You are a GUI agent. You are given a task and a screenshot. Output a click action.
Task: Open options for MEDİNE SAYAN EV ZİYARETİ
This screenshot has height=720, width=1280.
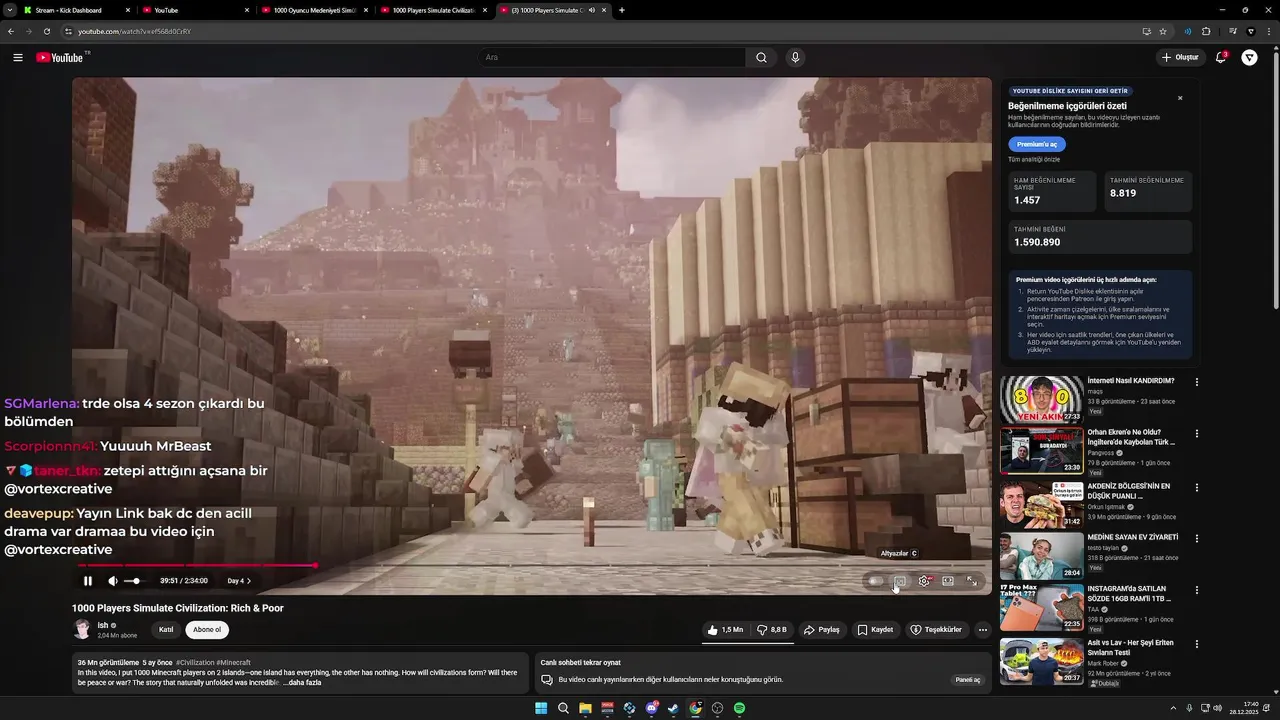click(x=1196, y=538)
